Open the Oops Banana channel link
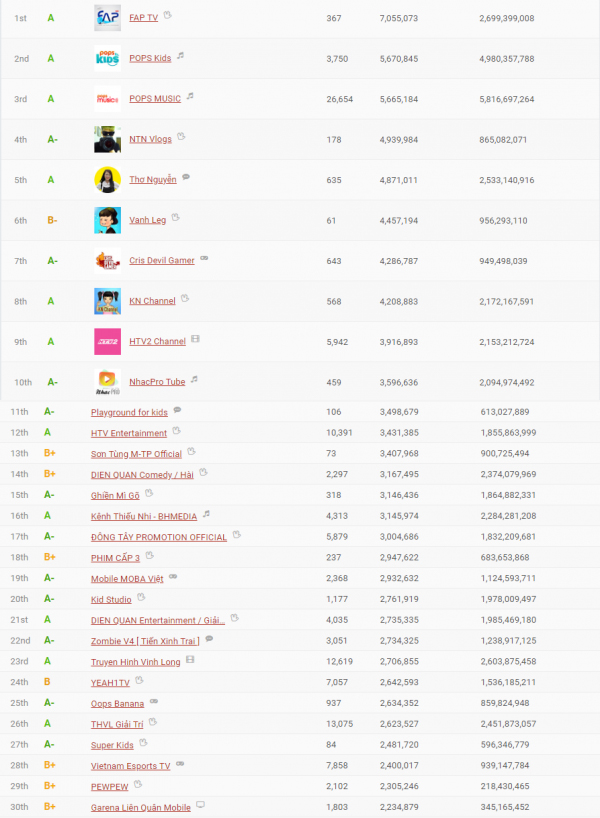This screenshot has width=600, height=818. point(117,703)
